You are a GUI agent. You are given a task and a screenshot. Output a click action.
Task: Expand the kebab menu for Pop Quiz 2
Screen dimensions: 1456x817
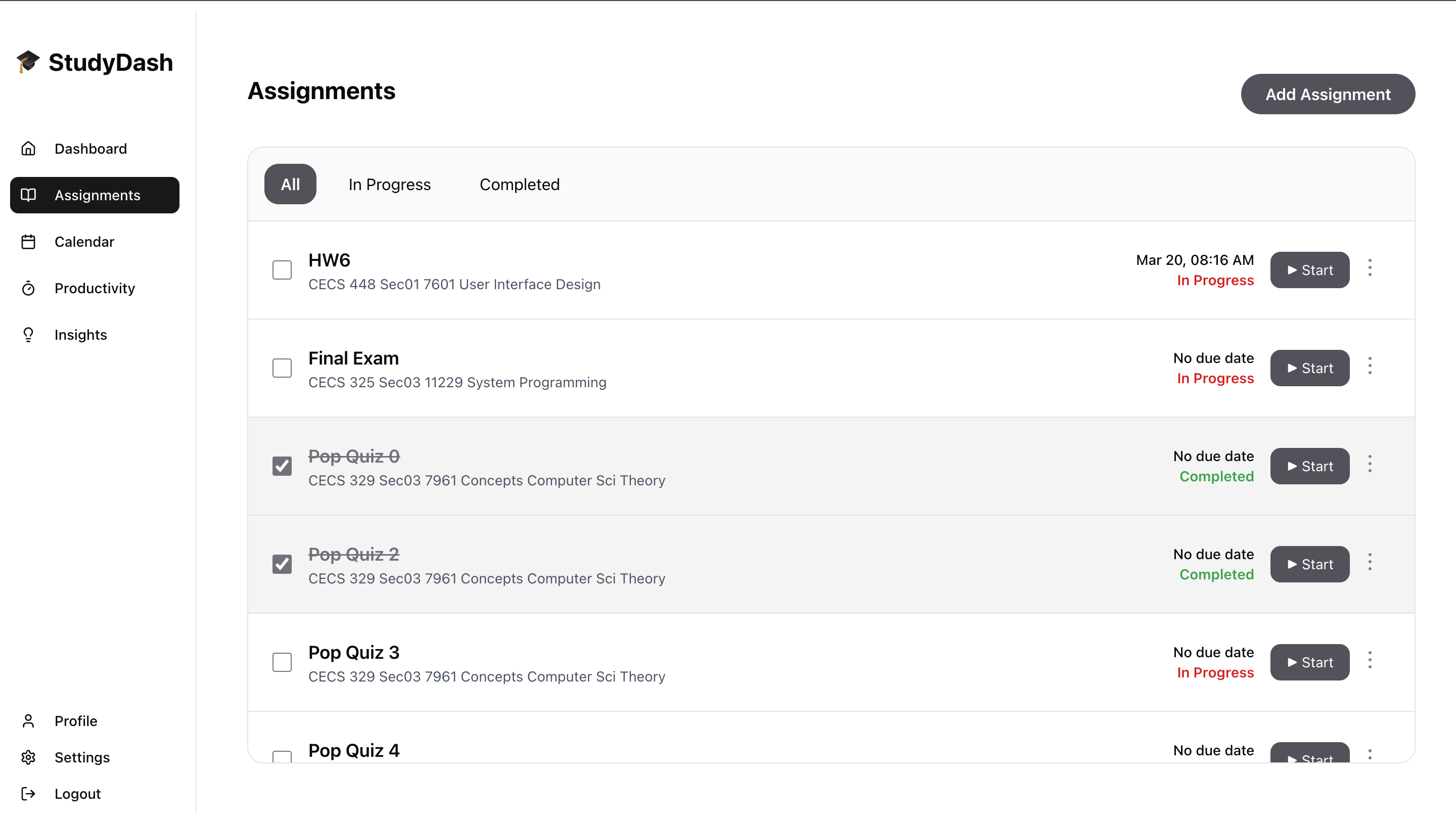tap(1370, 562)
